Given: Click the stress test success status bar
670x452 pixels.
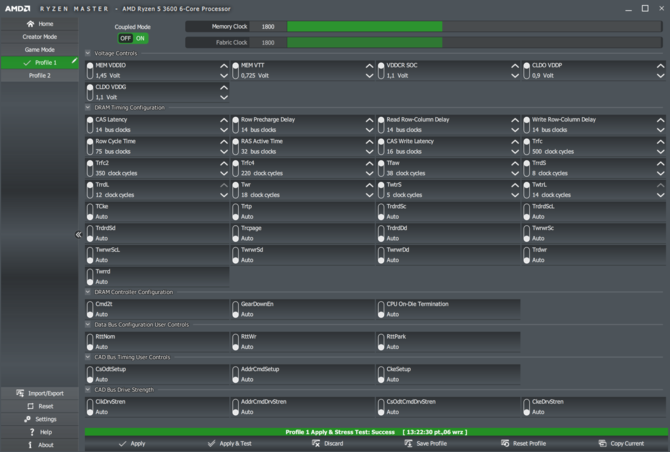Looking at the screenshot, I should point(376,432).
